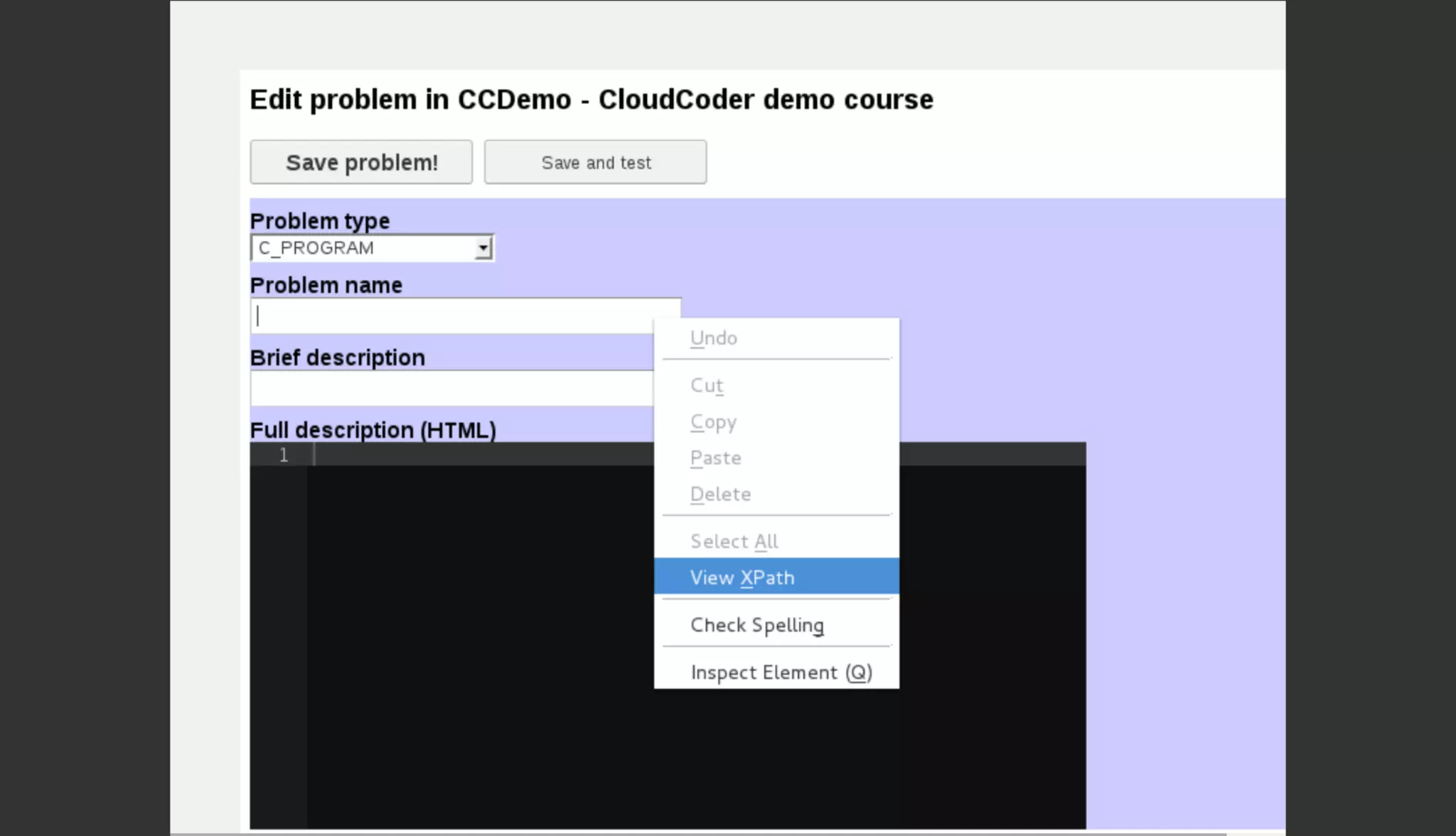The image size is (1456, 836).
Task: Select Copy from the context menu
Action: tap(776, 422)
